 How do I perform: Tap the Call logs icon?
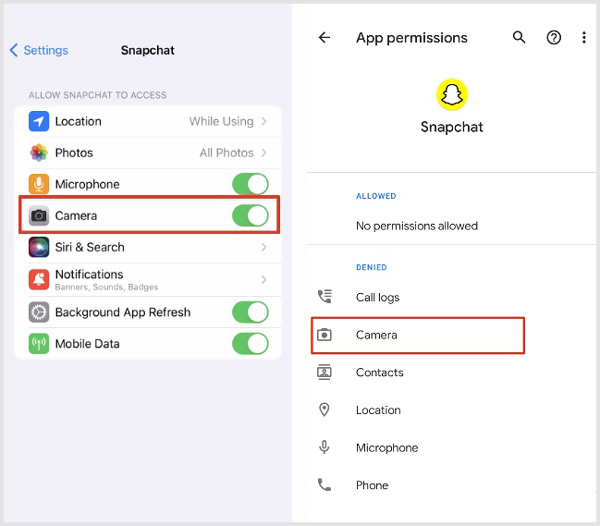pyautogui.click(x=324, y=296)
